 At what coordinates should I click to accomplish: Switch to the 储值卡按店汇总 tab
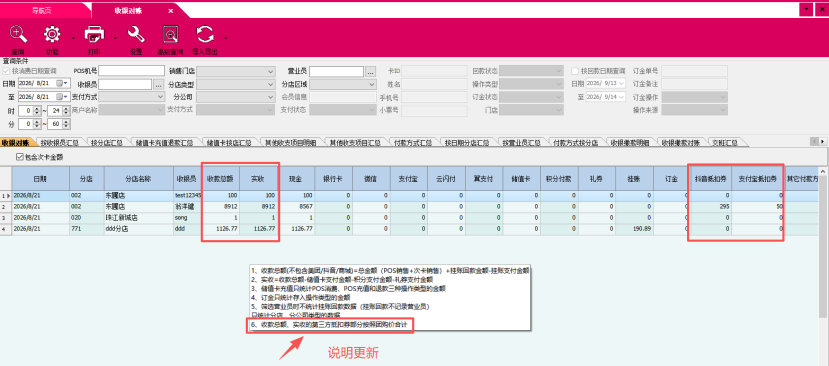229,143
